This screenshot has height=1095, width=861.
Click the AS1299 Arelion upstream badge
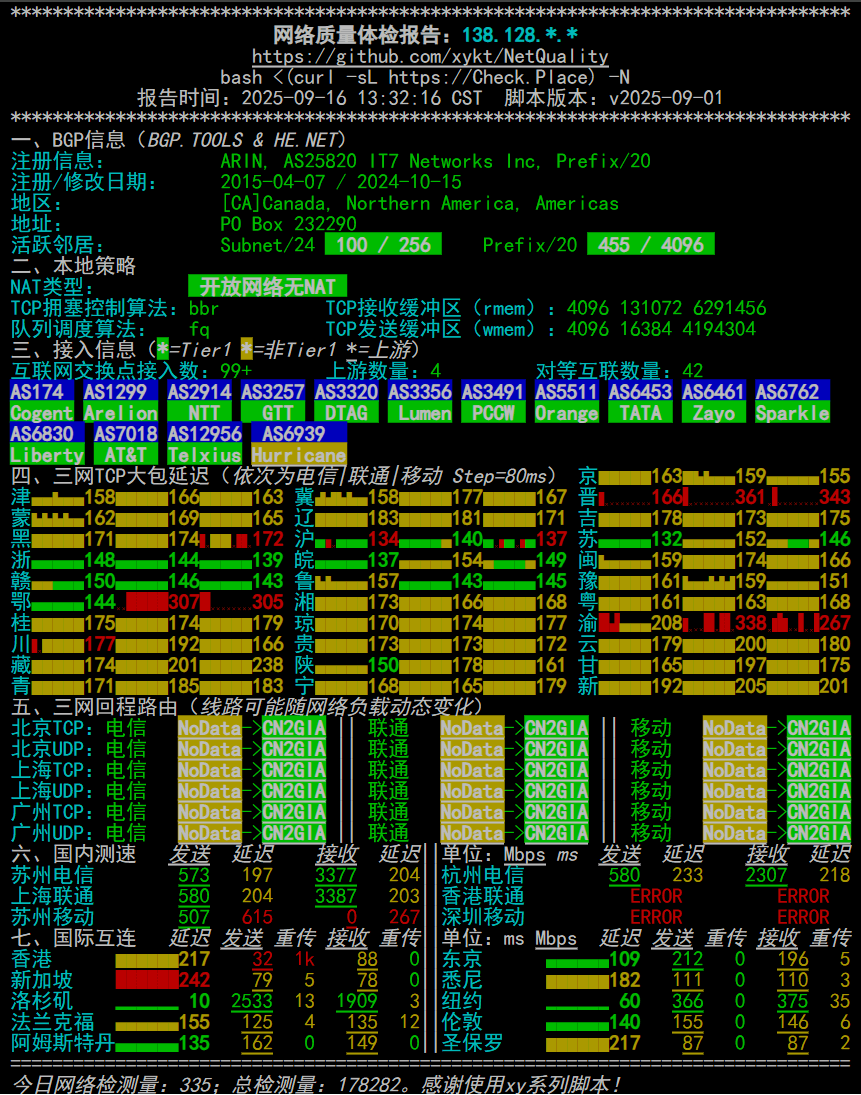pos(120,402)
